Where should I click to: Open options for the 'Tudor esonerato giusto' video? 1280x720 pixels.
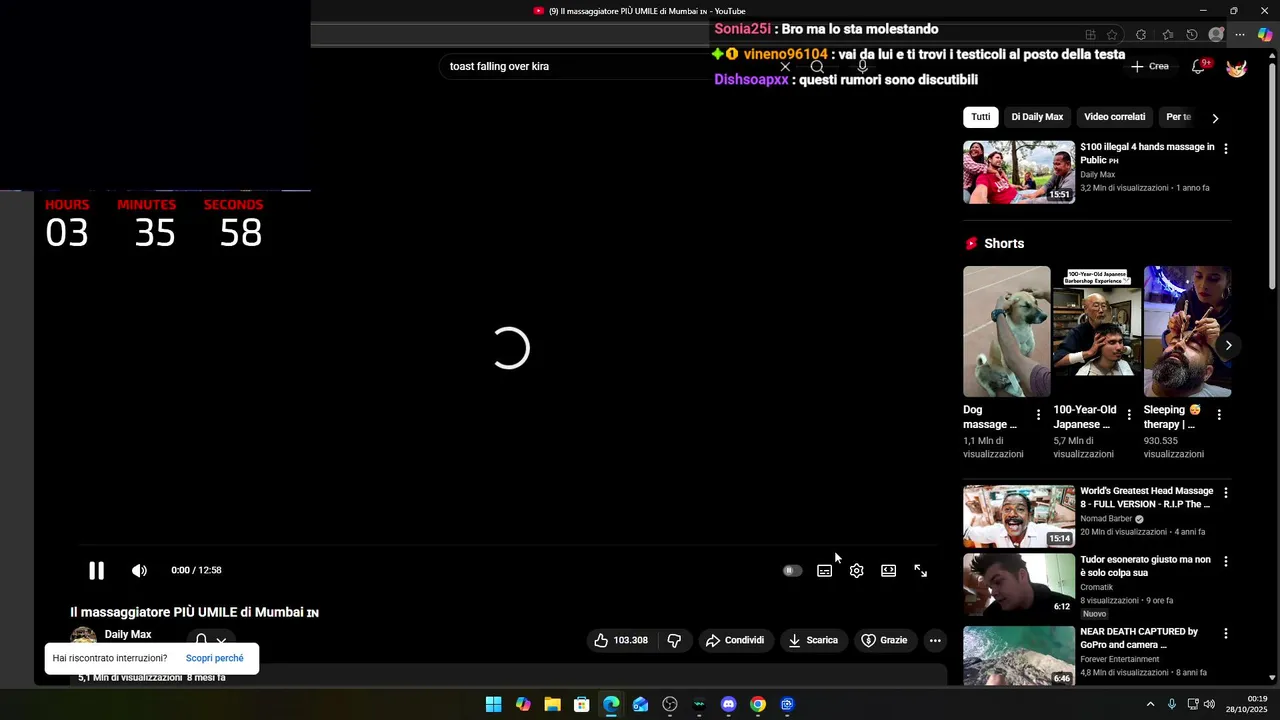pyautogui.click(x=1226, y=562)
